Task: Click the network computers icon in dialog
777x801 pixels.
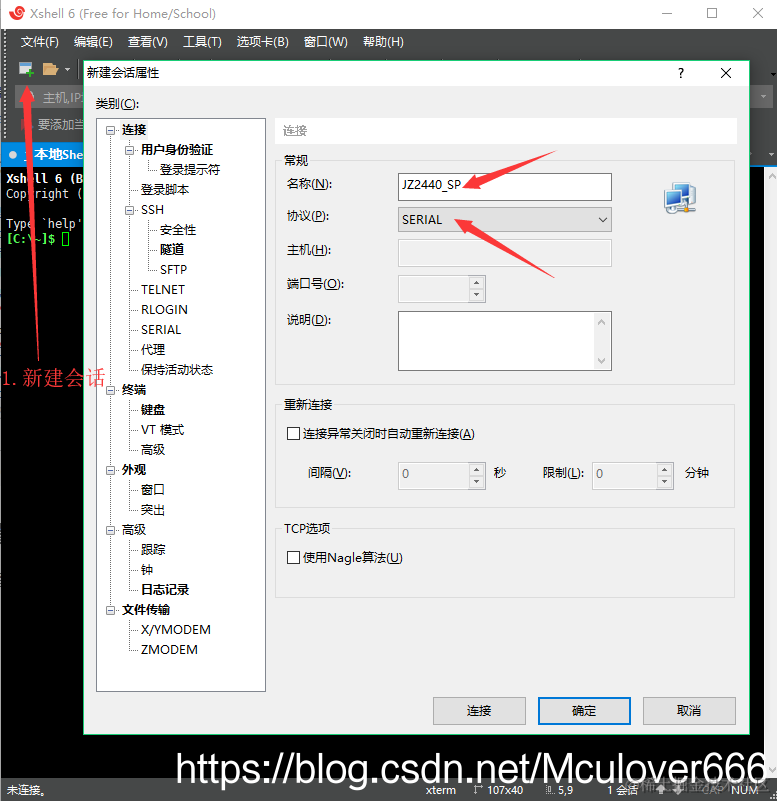Action: [680, 198]
